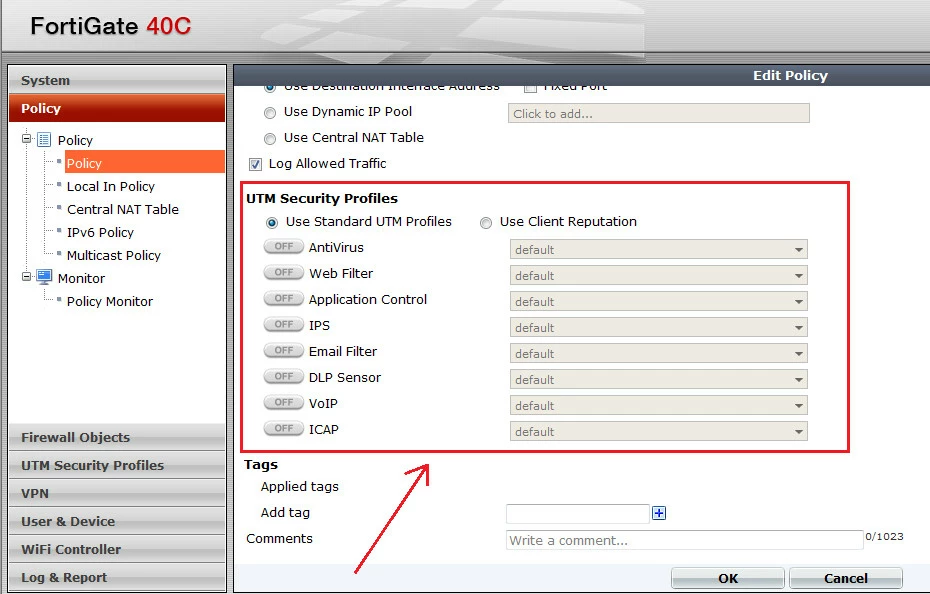Open the Email Filter profile dropdown
This screenshot has height=594, width=930.
[x=658, y=354]
